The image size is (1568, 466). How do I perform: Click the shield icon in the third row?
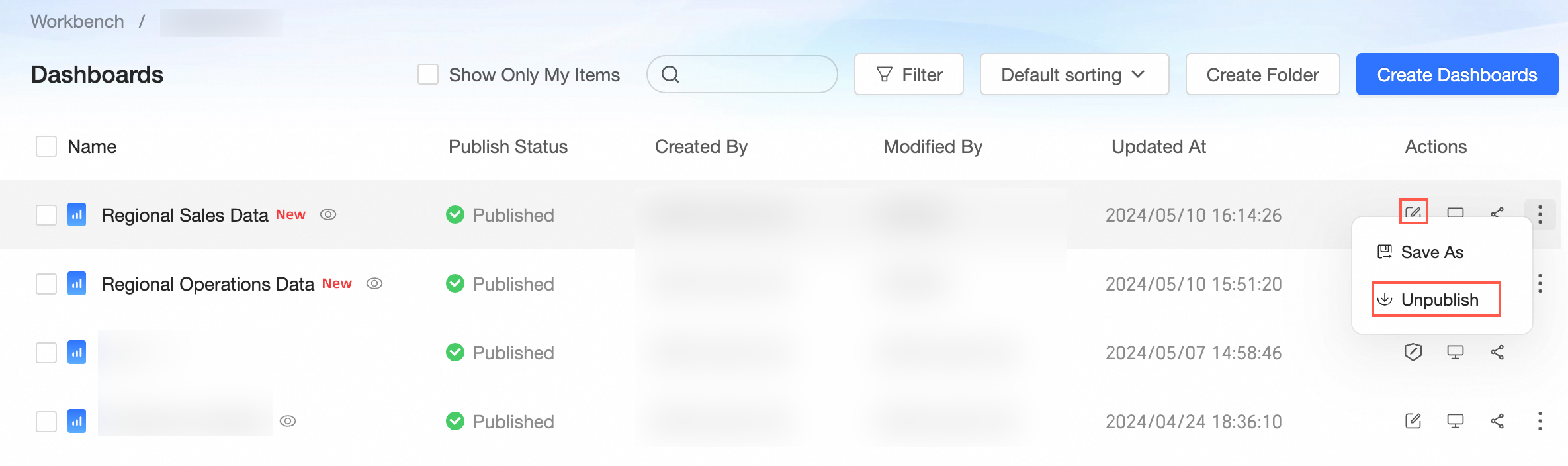point(1413,352)
